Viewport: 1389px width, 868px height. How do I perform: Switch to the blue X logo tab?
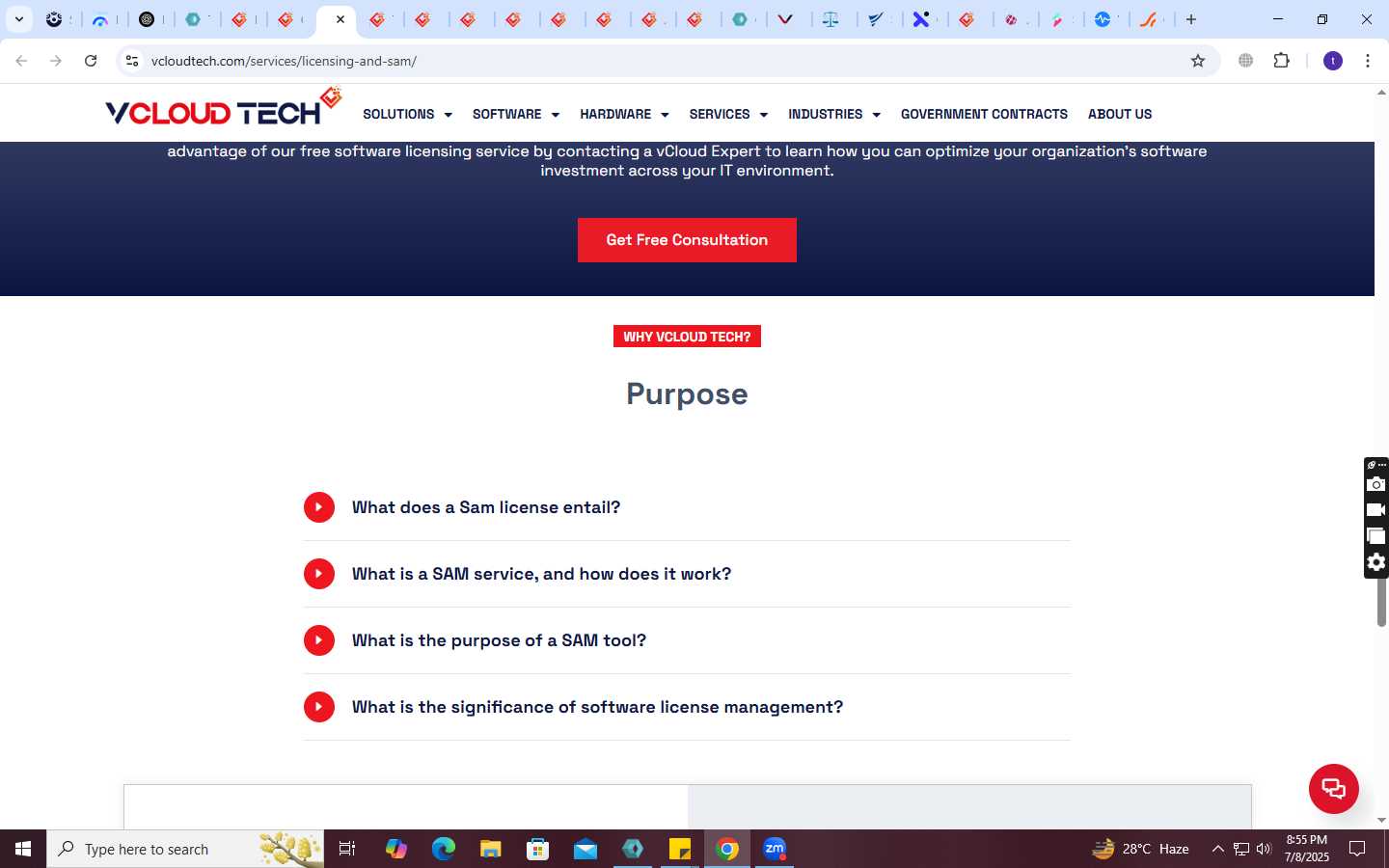pos(921,19)
